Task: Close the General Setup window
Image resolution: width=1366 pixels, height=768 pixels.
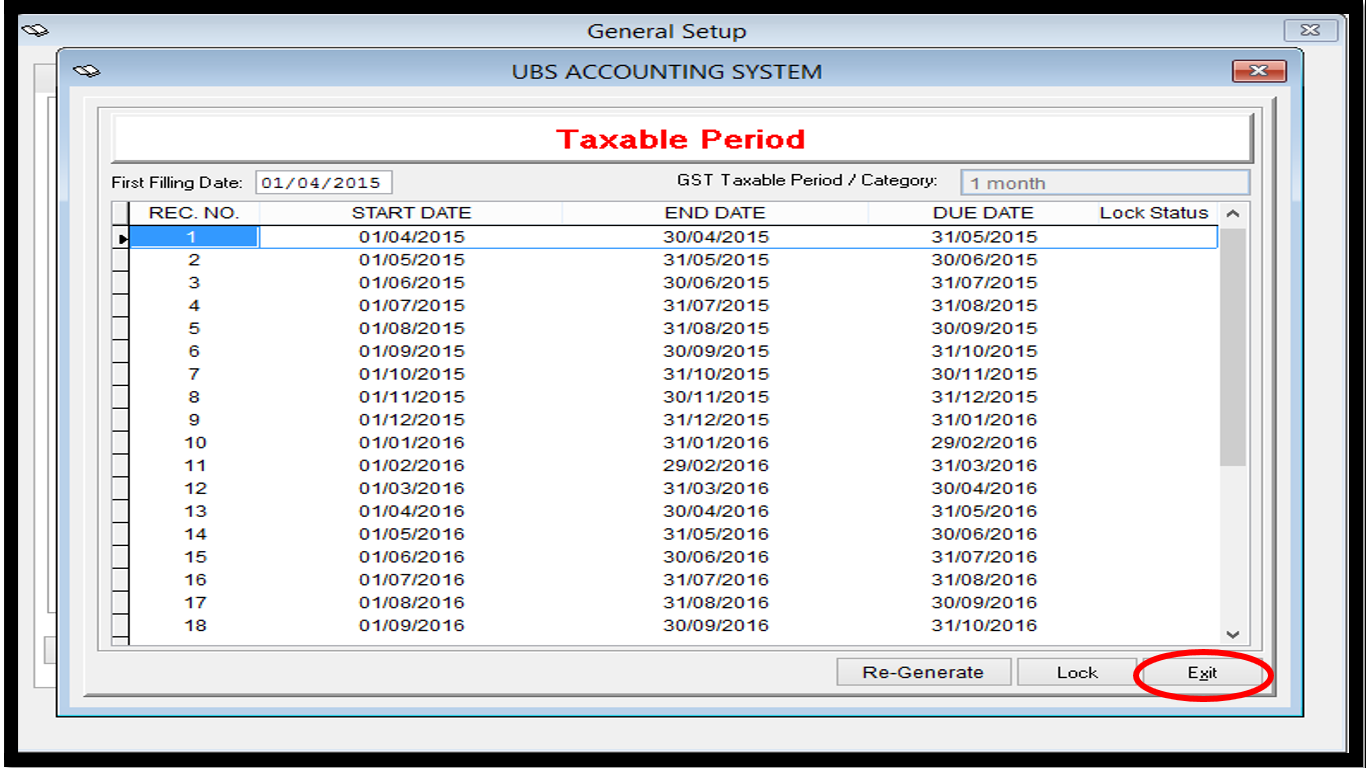Action: [x=1311, y=31]
